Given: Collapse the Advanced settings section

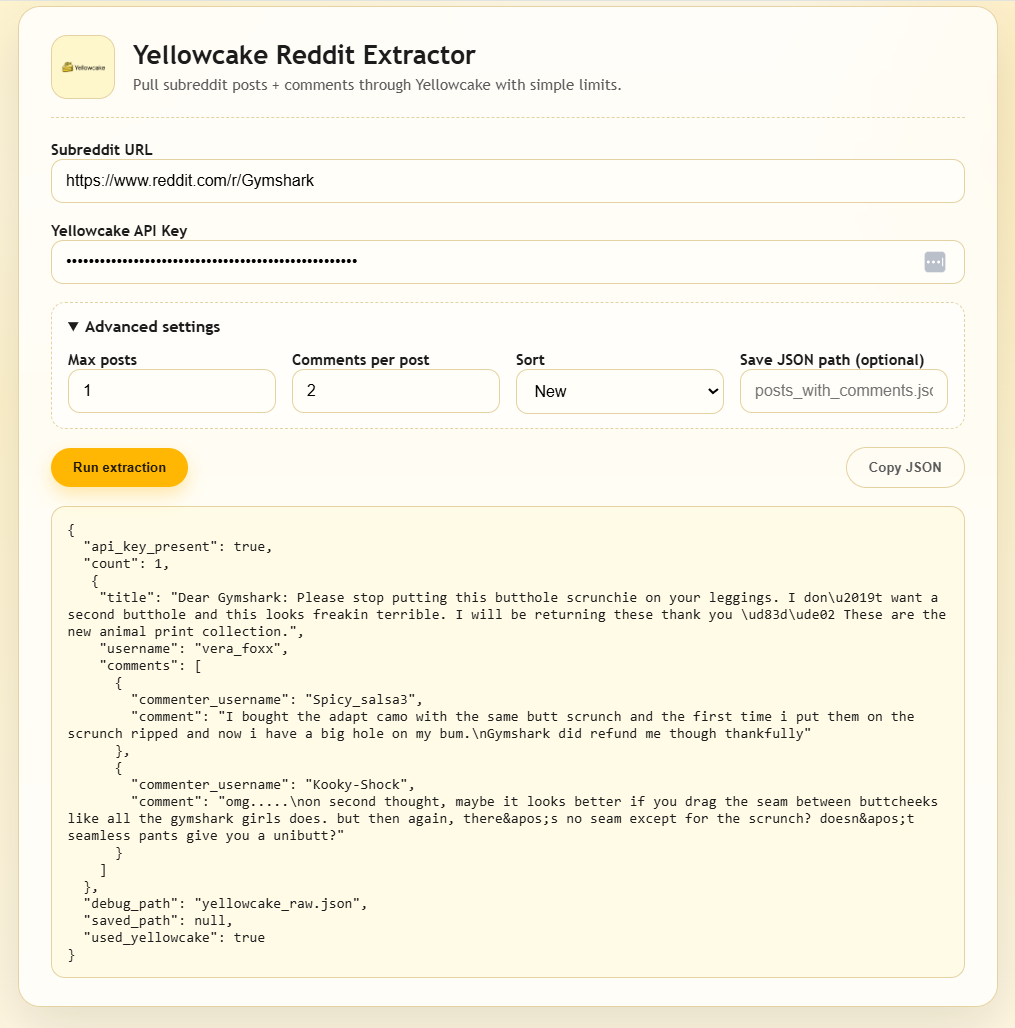Looking at the screenshot, I should [144, 326].
